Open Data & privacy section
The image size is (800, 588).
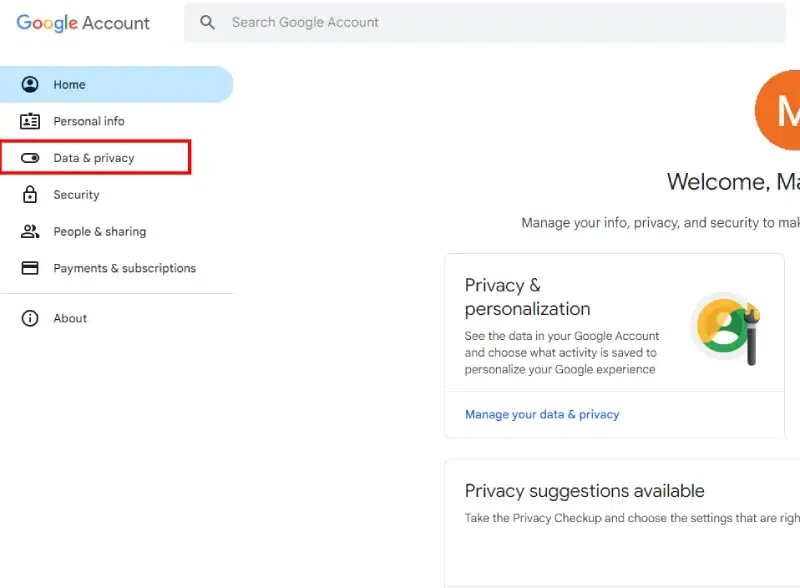pyautogui.click(x=94, y=158)
